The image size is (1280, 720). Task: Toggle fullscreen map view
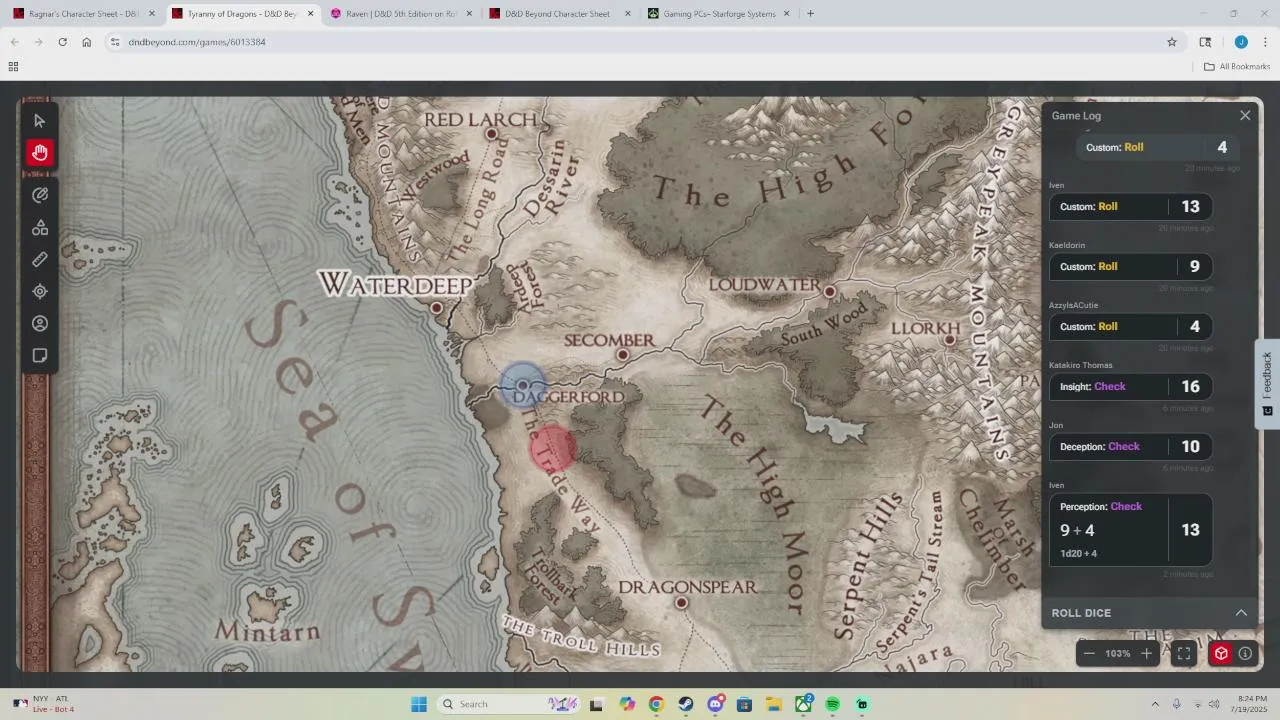pyautogui.click(x=1184, y=653)
